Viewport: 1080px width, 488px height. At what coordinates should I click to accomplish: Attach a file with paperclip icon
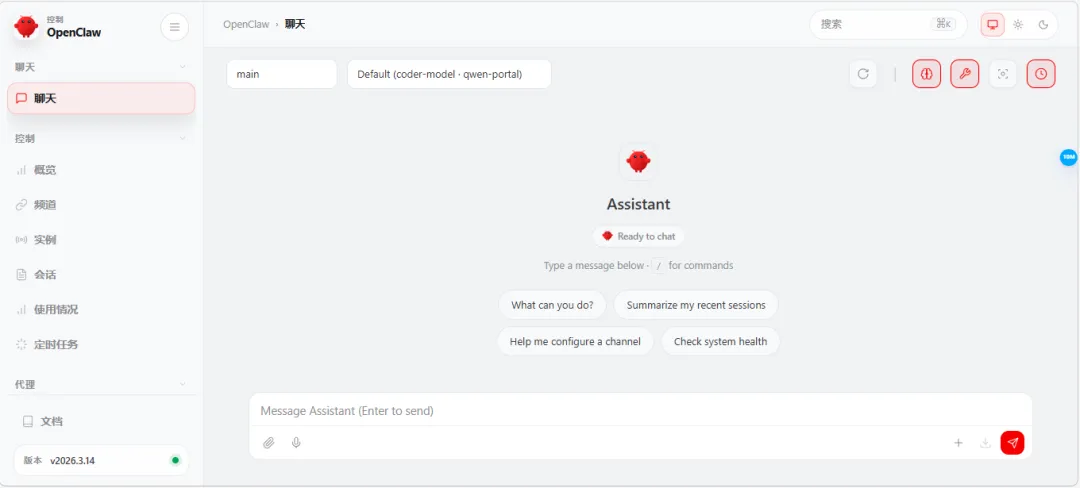[269, 443]
